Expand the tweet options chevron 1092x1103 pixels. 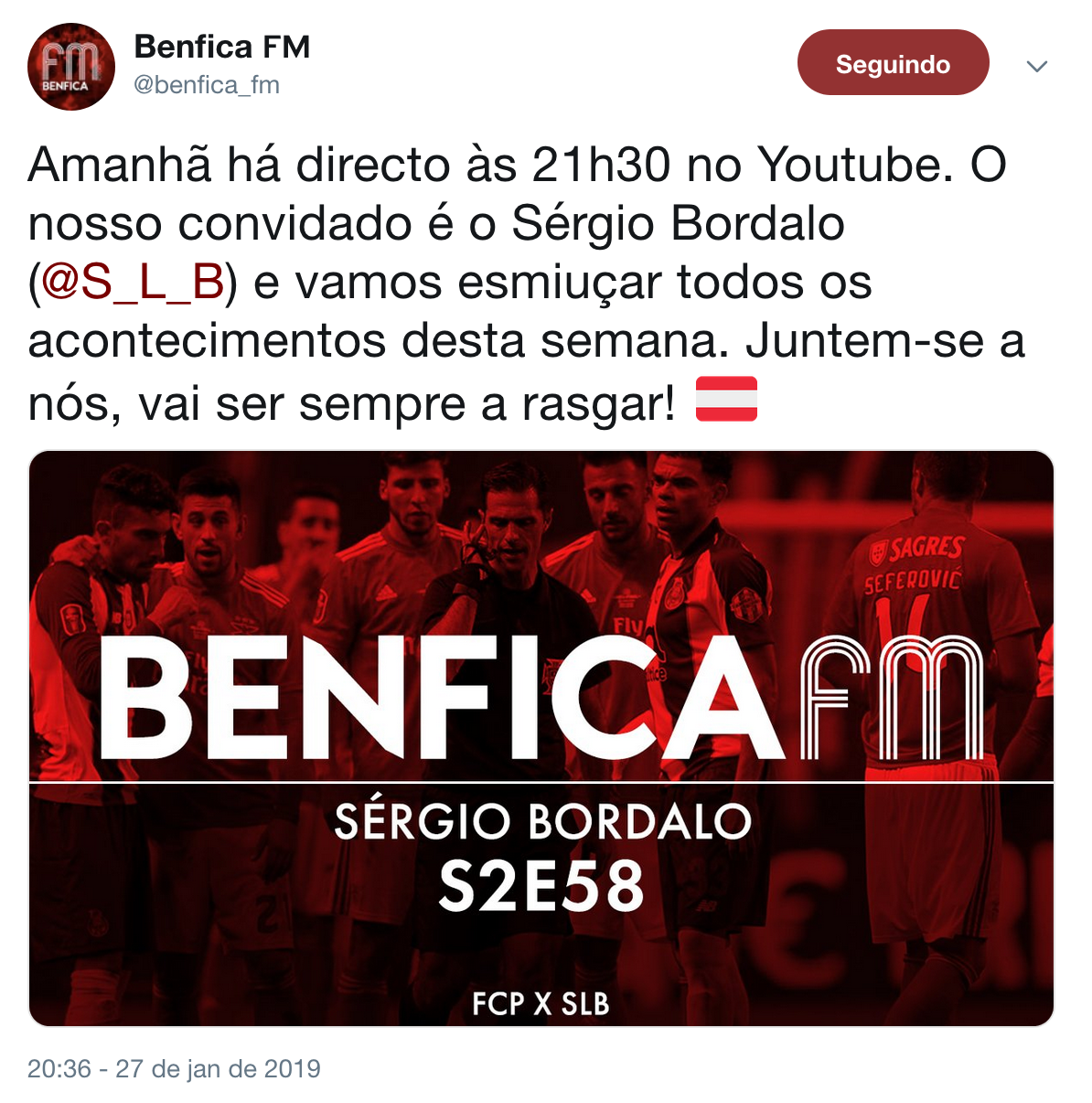[1036, 66]
